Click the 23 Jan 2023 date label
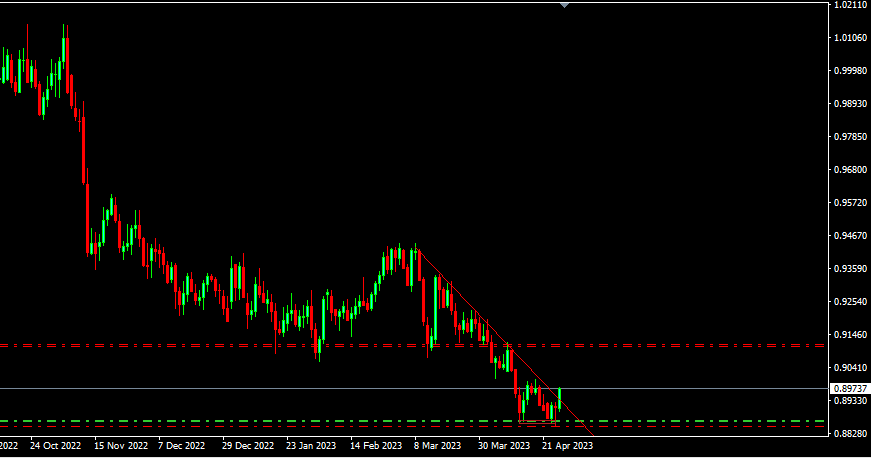 coord(311,446)
